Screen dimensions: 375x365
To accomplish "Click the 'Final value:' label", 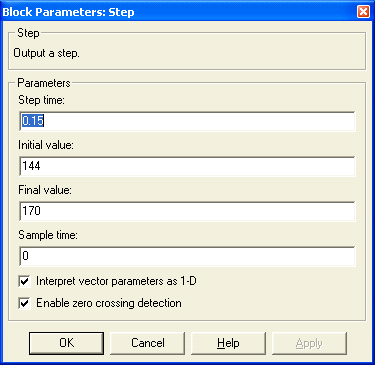I will 45,190.
